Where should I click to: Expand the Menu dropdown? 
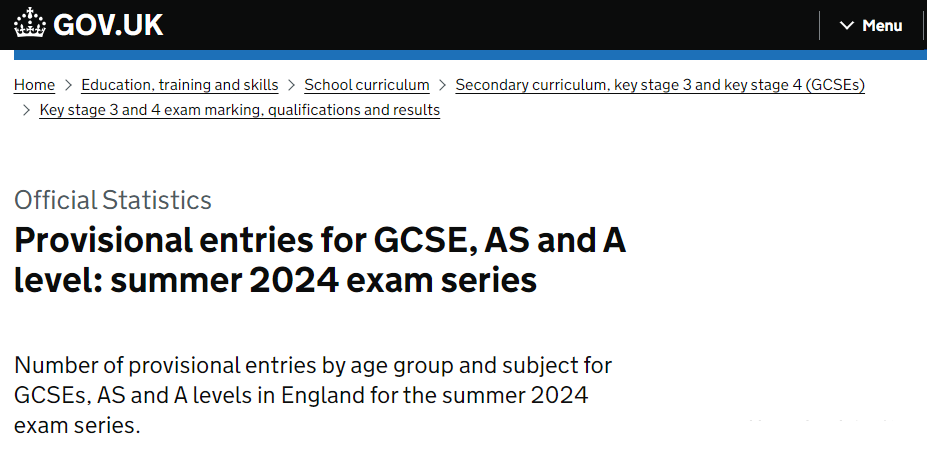coord(871,25)
